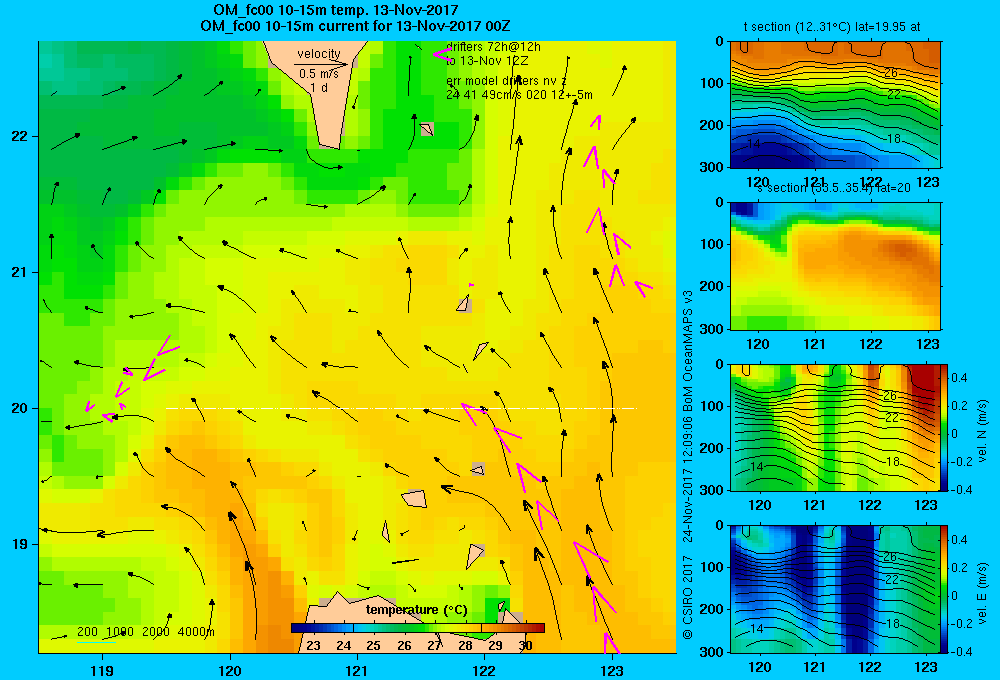Open the eastward velocity section panel
1000x680 pixels.
point(835,589)
